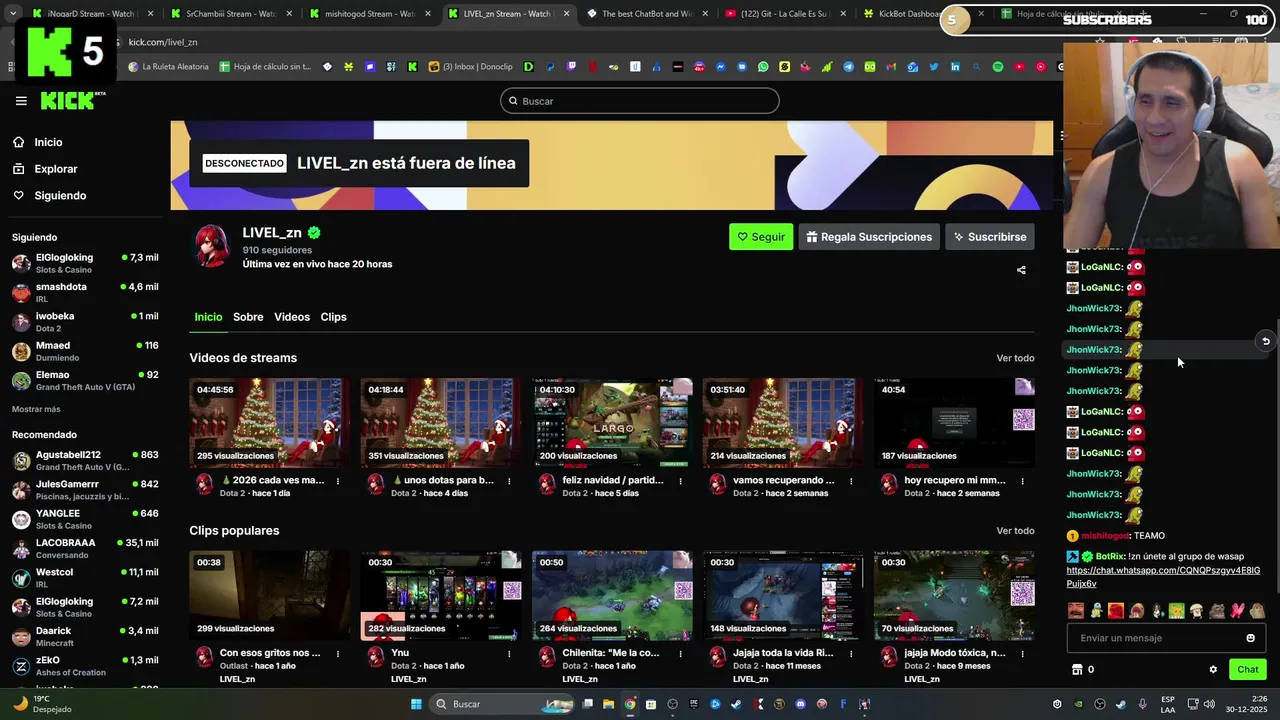
Task: Click the mishitogod username in chat
Action: [1105, 536]
